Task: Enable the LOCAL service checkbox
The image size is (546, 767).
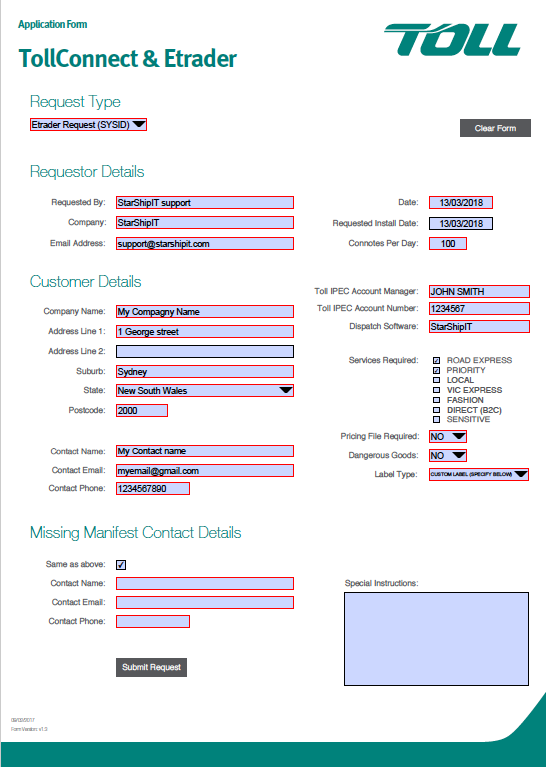Action: (436, 380)
